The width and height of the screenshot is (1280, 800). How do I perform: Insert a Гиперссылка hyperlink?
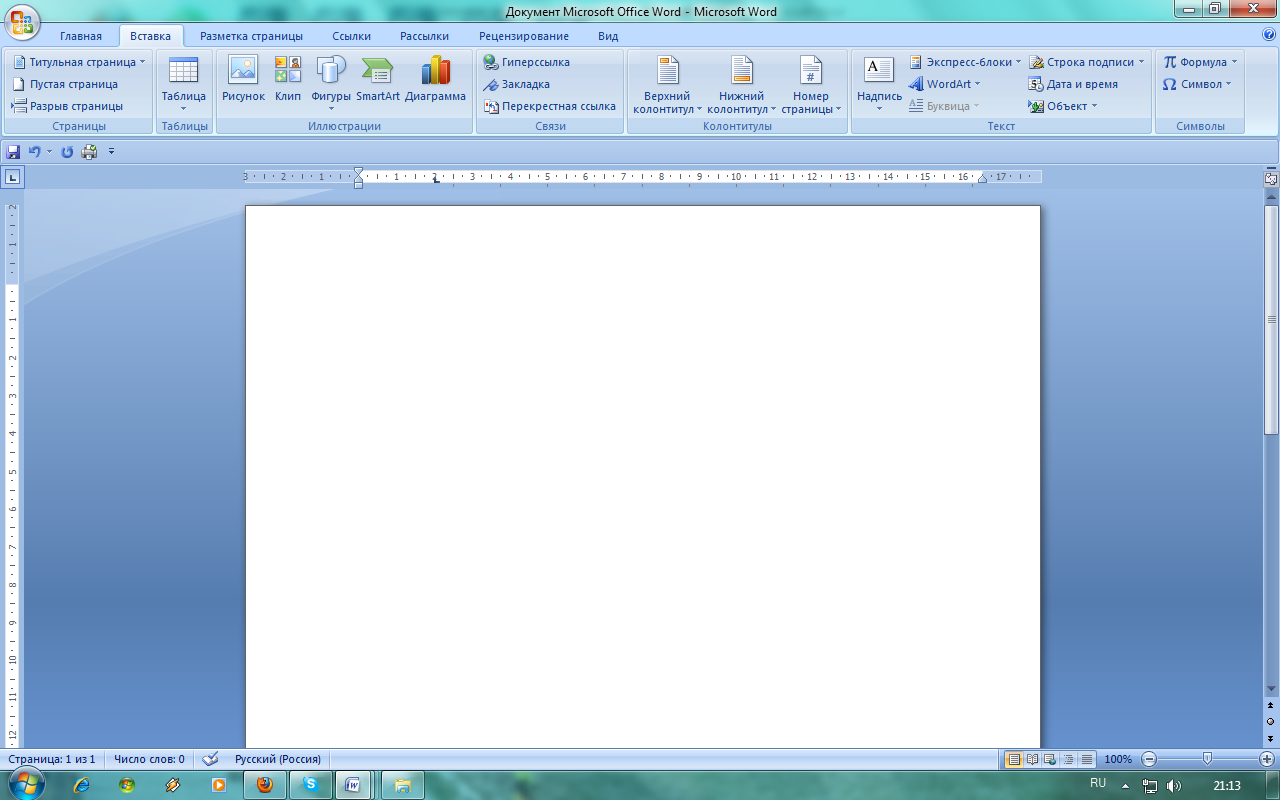point(527,62)
